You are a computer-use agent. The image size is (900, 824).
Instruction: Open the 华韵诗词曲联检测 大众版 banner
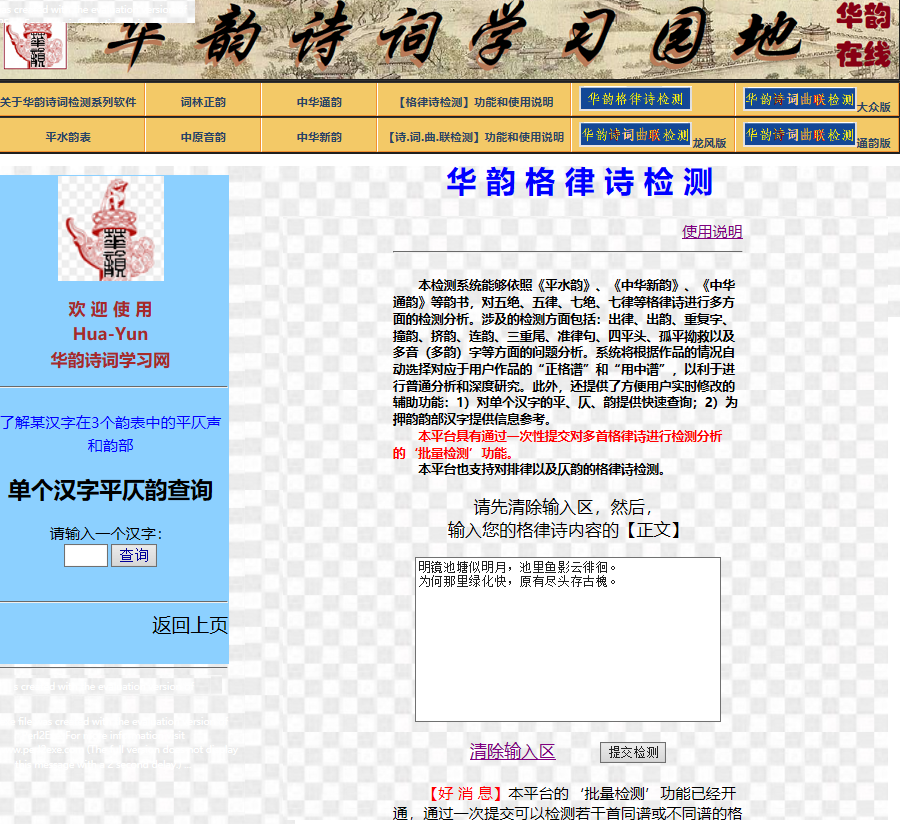point(799,99)
